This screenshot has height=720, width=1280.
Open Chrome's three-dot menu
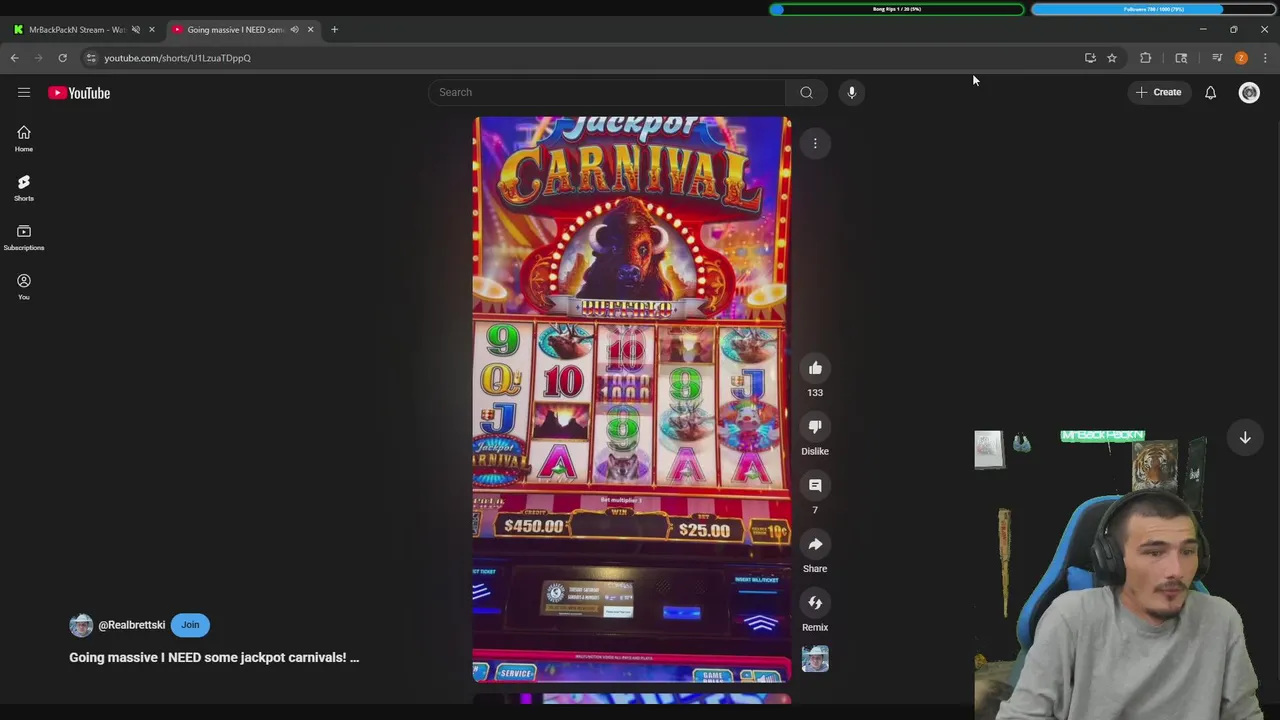click(x=1265, y=58)
